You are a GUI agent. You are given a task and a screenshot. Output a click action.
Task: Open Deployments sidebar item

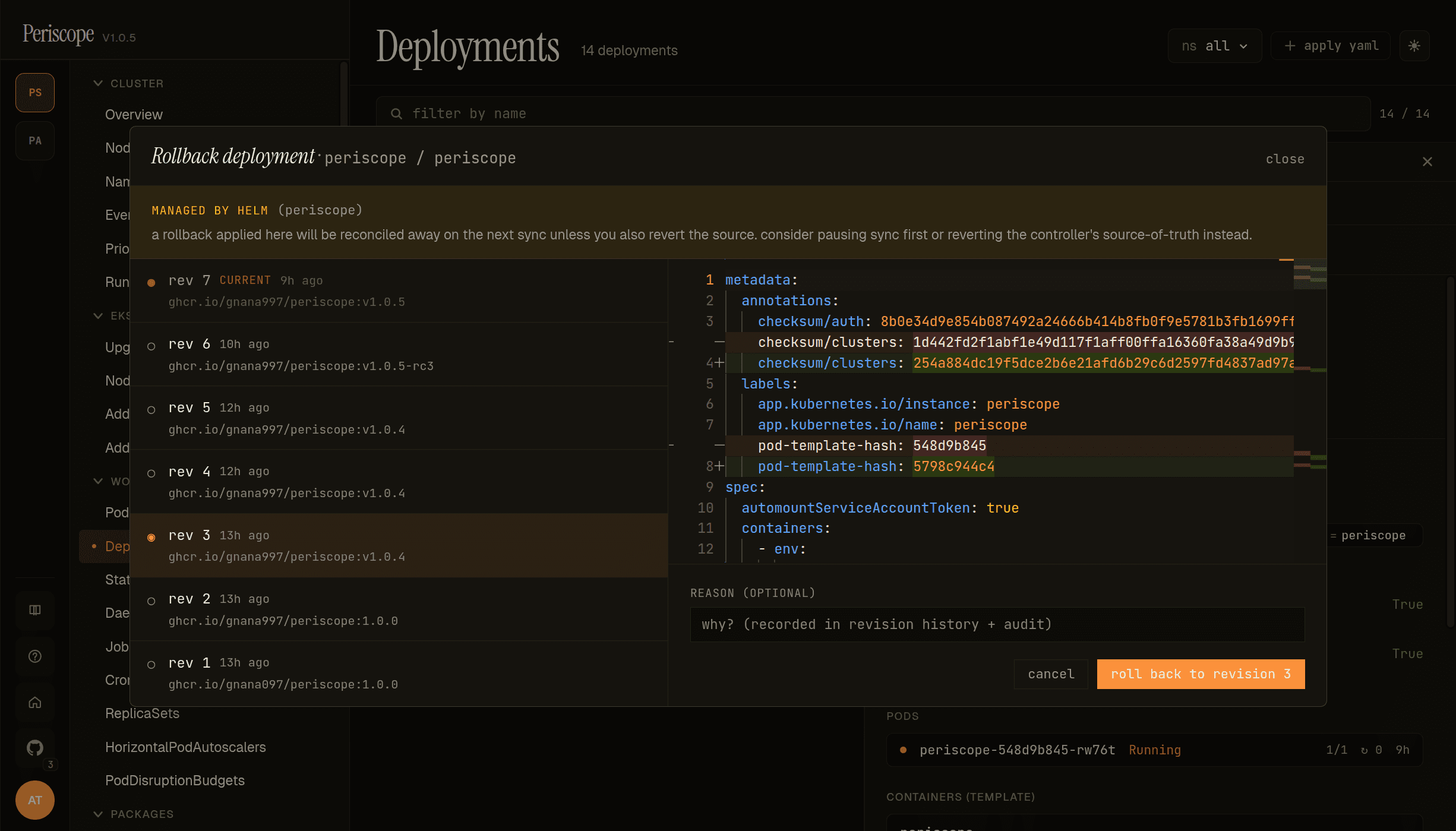105,546
